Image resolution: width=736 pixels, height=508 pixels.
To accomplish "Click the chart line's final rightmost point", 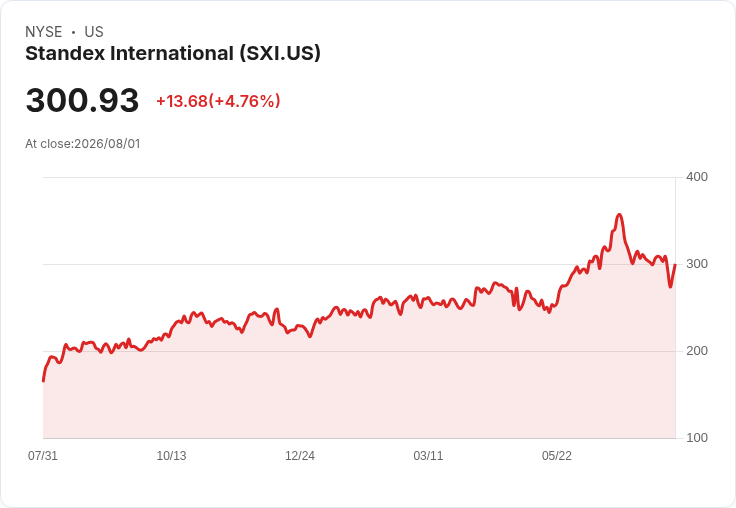I will (675, 265).
